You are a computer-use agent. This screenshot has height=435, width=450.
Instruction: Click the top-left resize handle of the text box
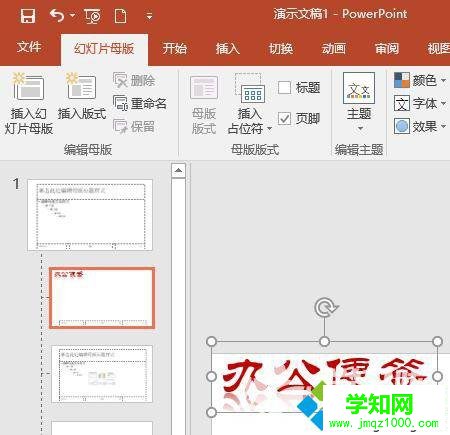pyautogui.click(x=212, y=341)
